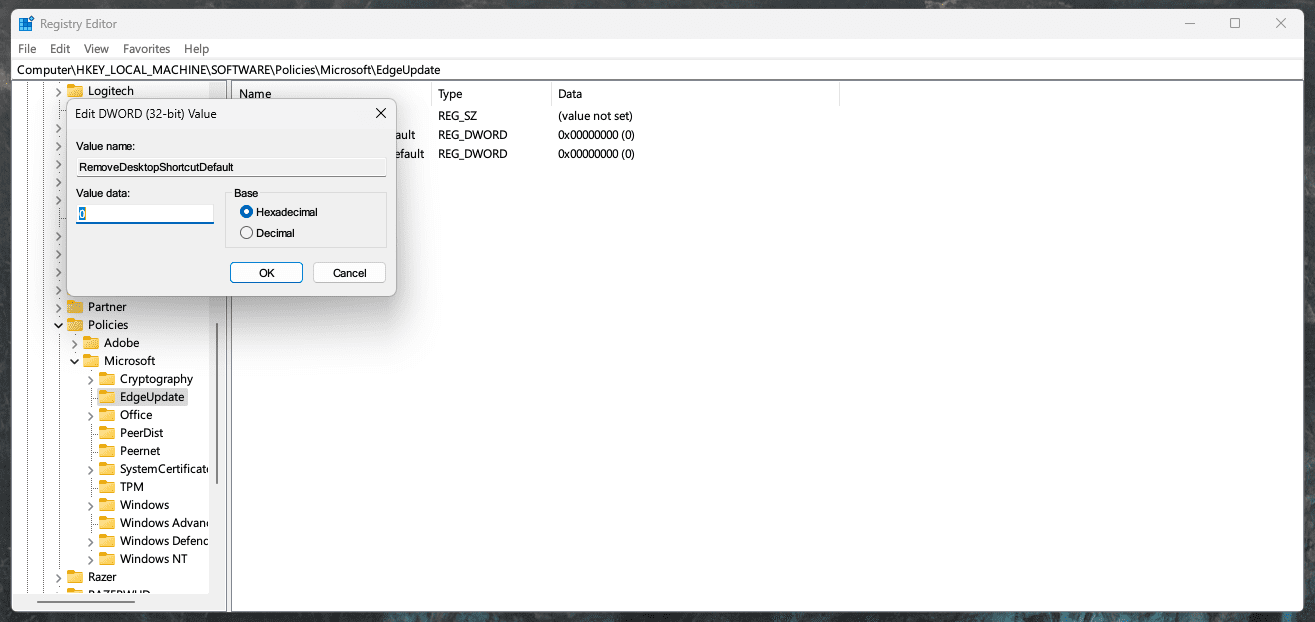Cancel the Edit DWORD dialog
1315x622 pixels.
[349, 273]
